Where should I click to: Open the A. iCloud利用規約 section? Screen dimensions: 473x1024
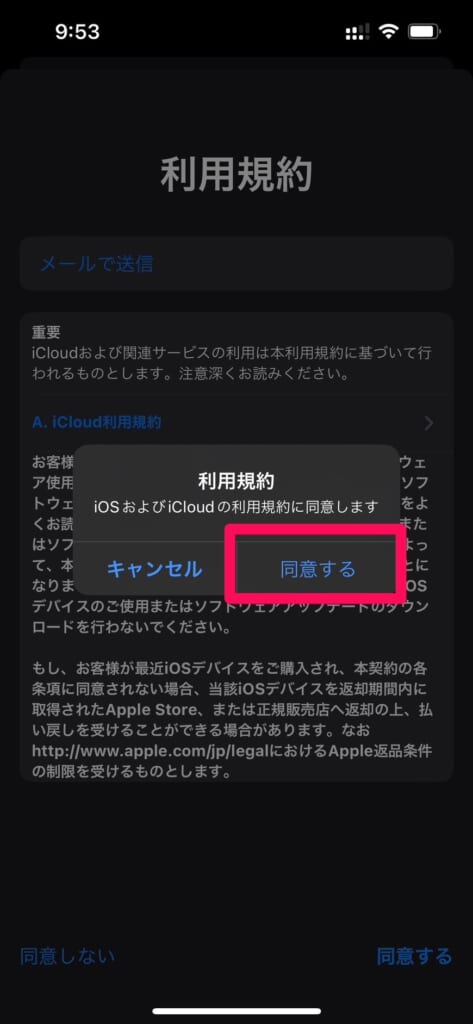coord(97,423)
